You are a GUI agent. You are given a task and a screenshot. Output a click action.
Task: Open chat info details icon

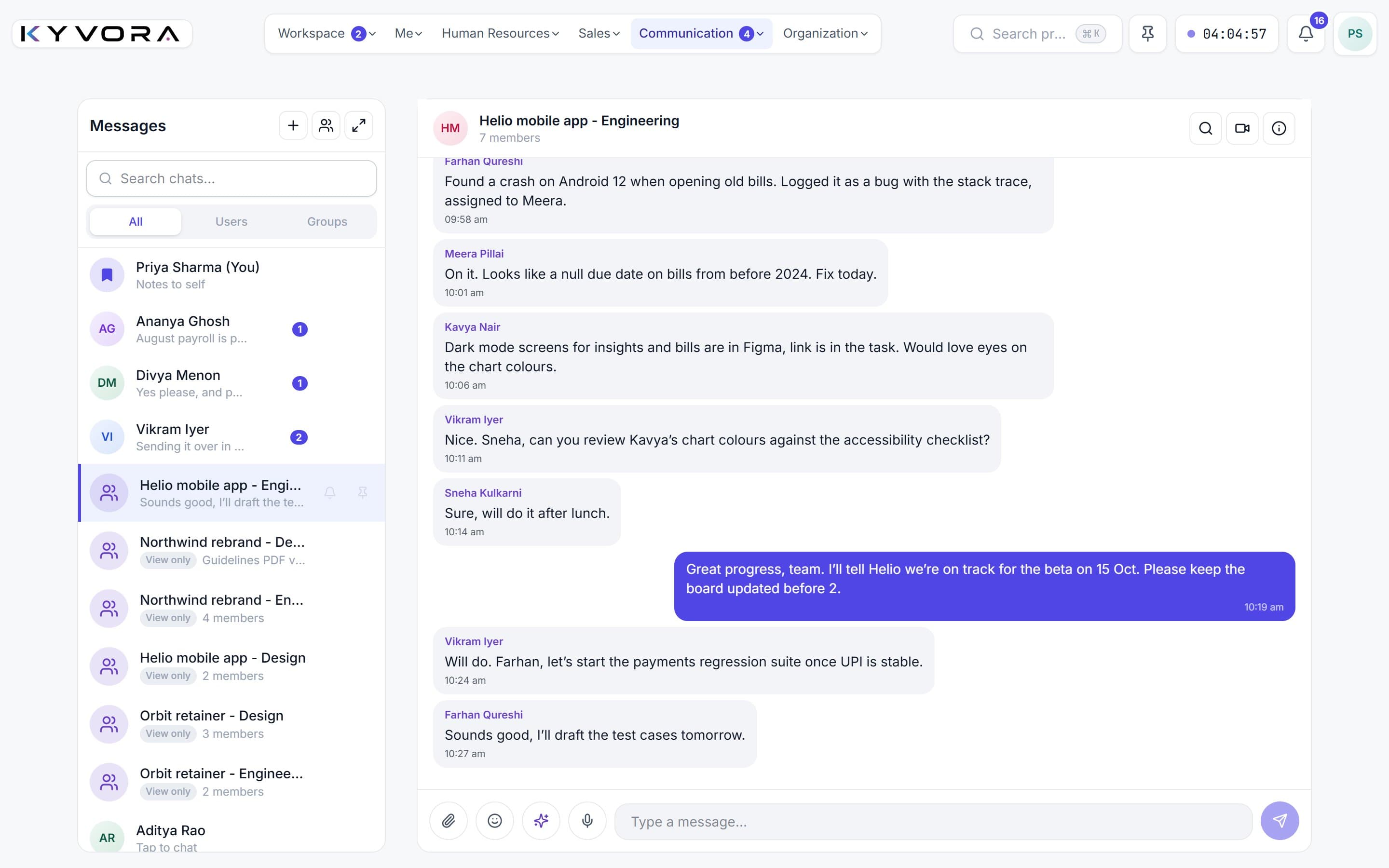[x=1279, y=128]
